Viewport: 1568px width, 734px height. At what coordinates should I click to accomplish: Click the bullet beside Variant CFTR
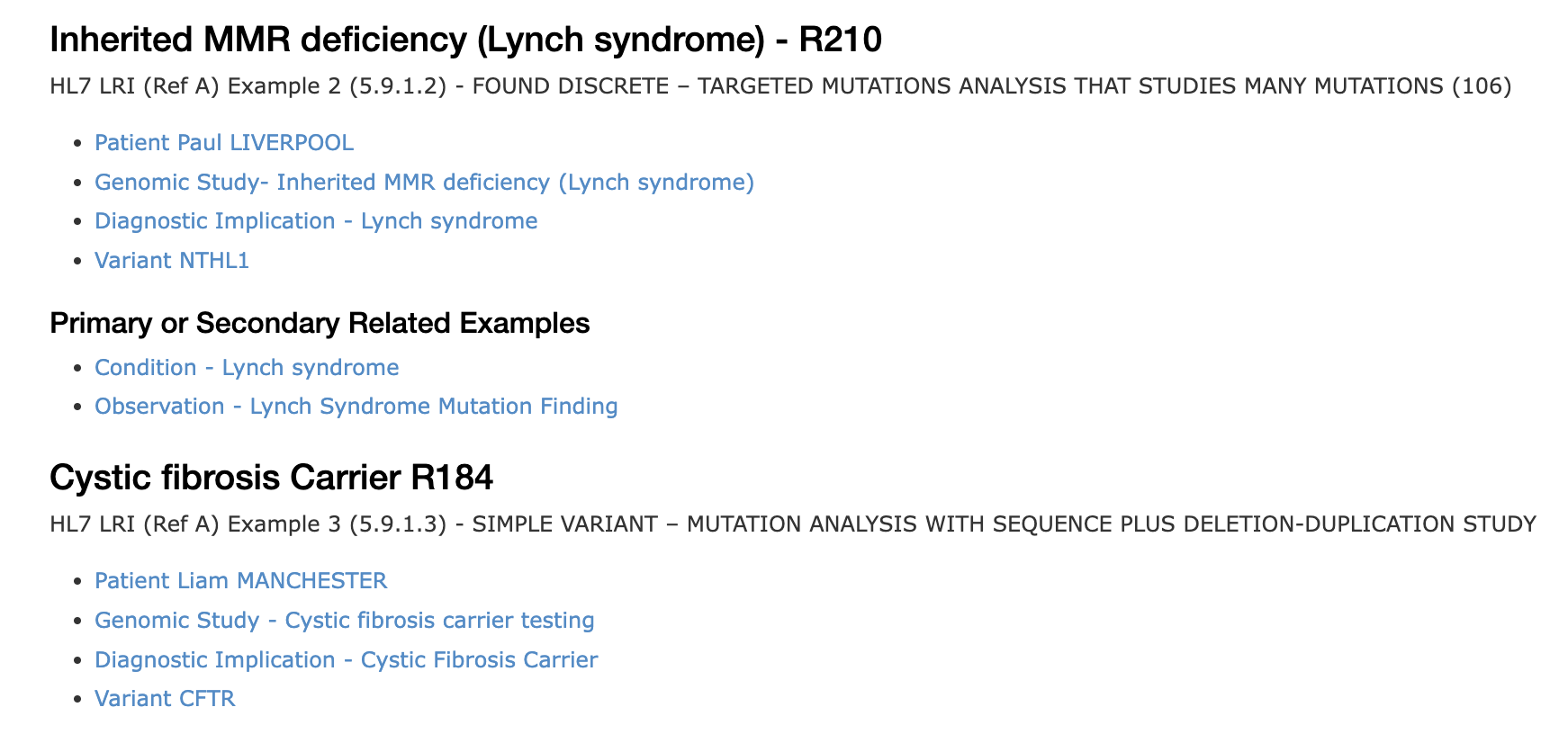click(78, 699)
